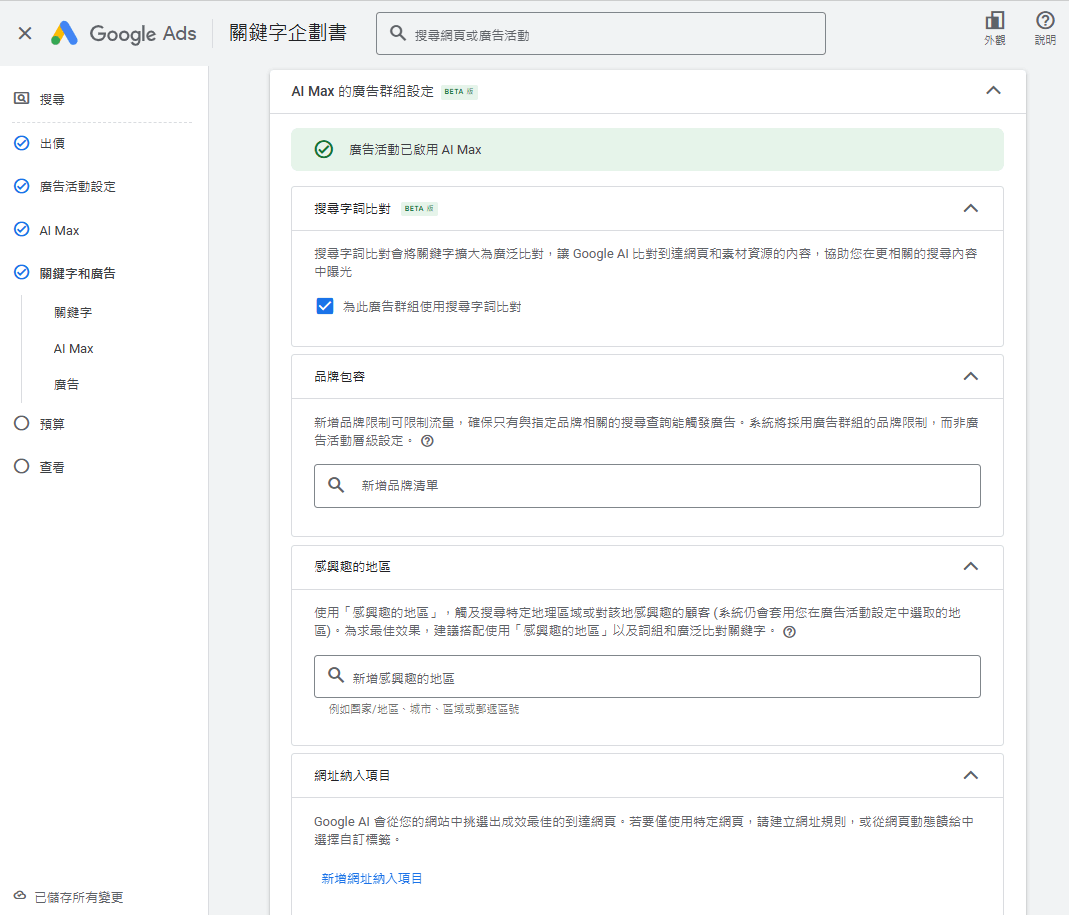
Task: Click the Google Ads logo
Action: [123, 33]
